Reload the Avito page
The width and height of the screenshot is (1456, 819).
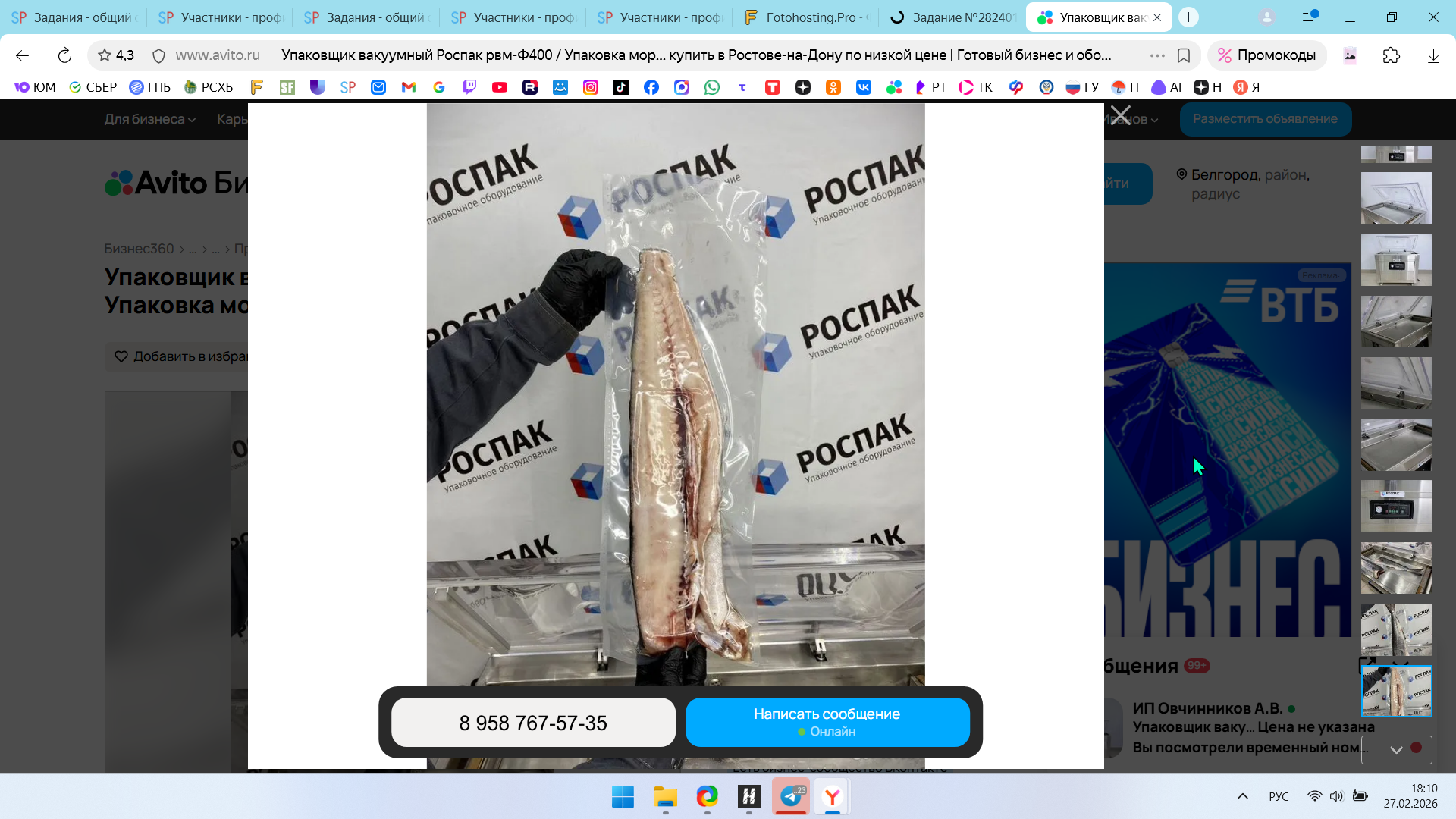pyautogui.click(x=64, y=55)
